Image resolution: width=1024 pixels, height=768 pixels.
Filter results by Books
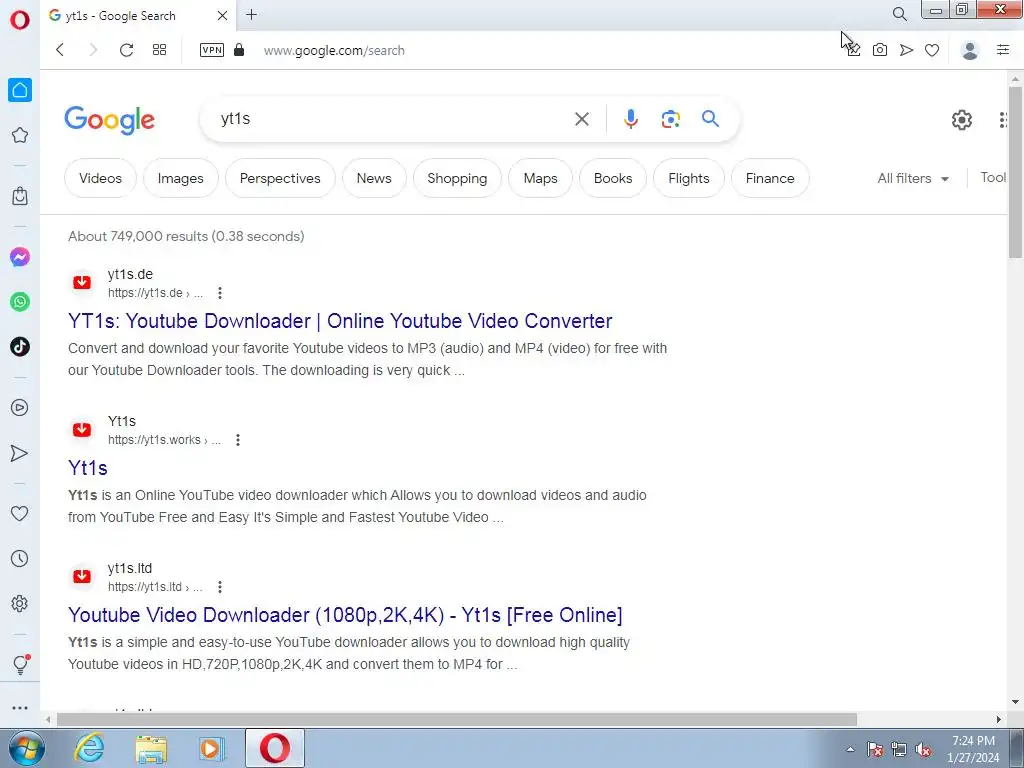coord(613,178)
